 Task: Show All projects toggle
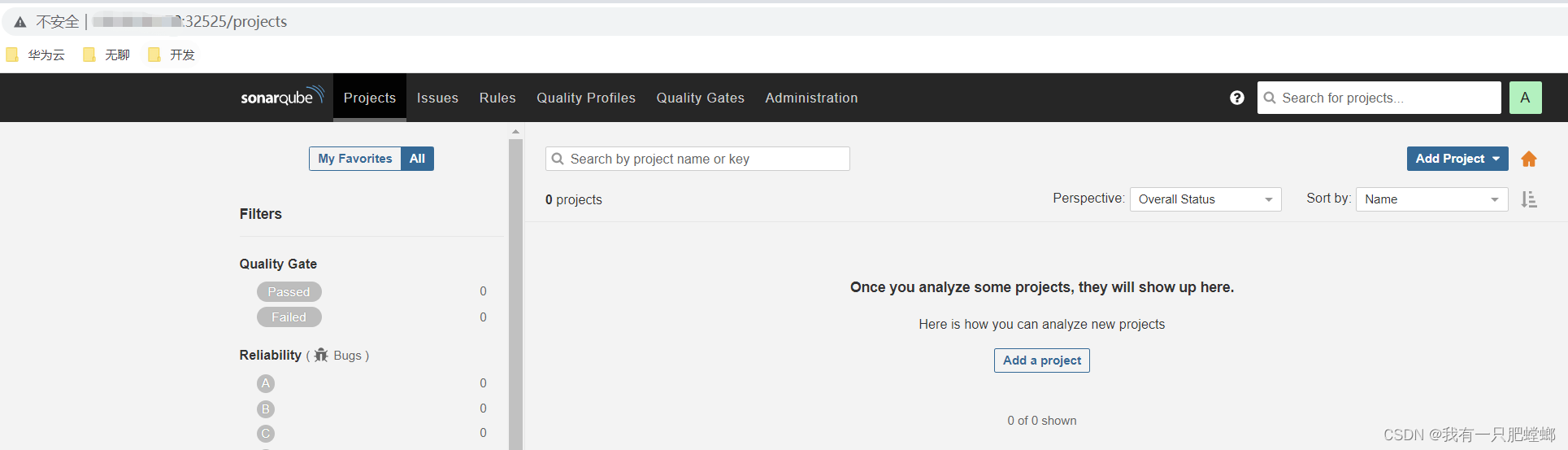pos(418,159)
